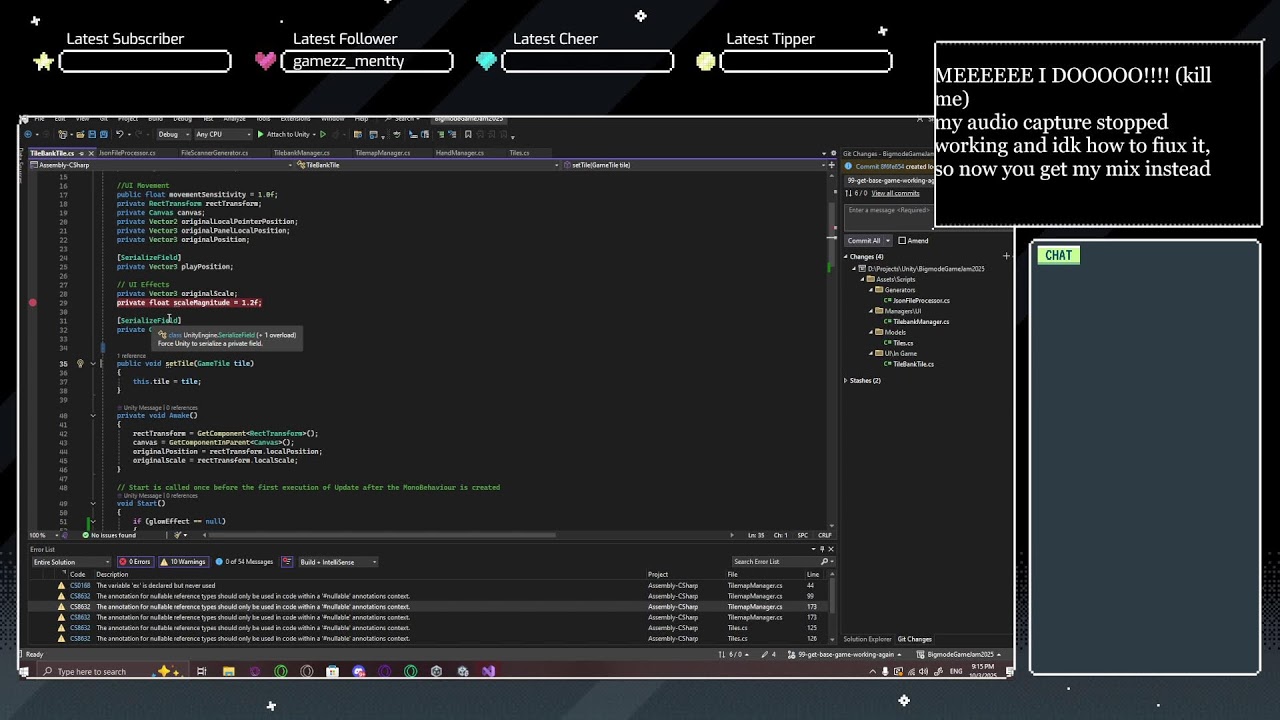Click the Unity Hub taskbar icon

coord(437,671)
